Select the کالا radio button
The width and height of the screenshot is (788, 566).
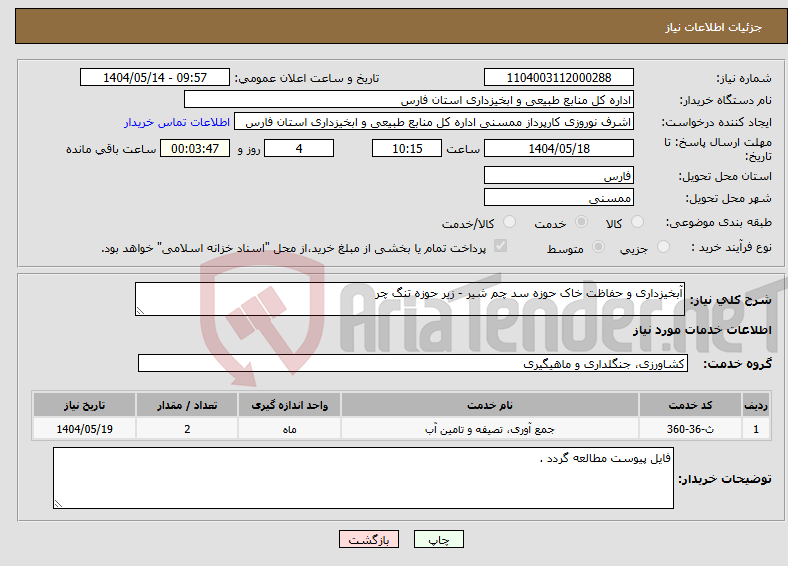point(637,222)
